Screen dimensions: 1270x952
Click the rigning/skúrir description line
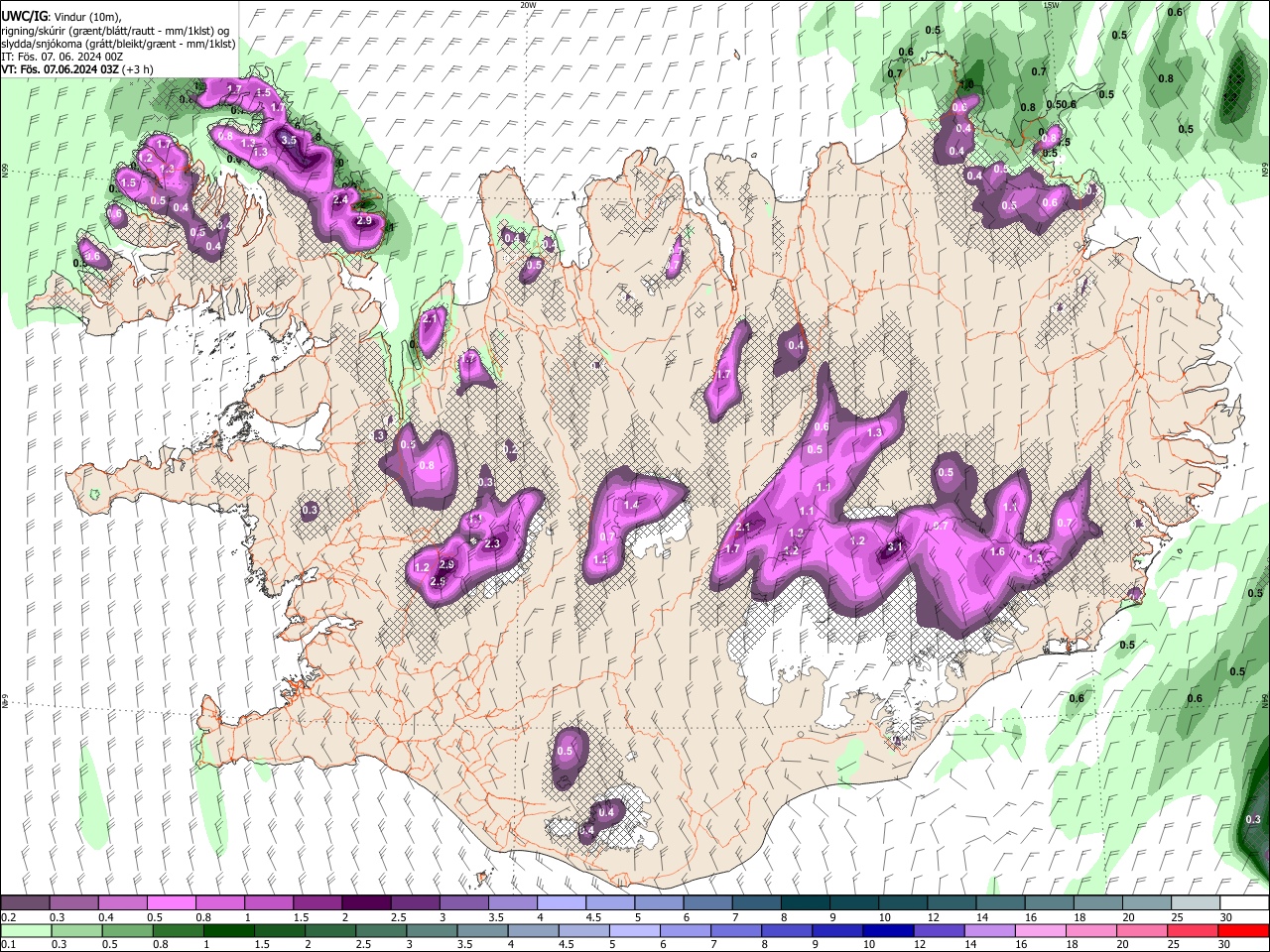[115, 30]
